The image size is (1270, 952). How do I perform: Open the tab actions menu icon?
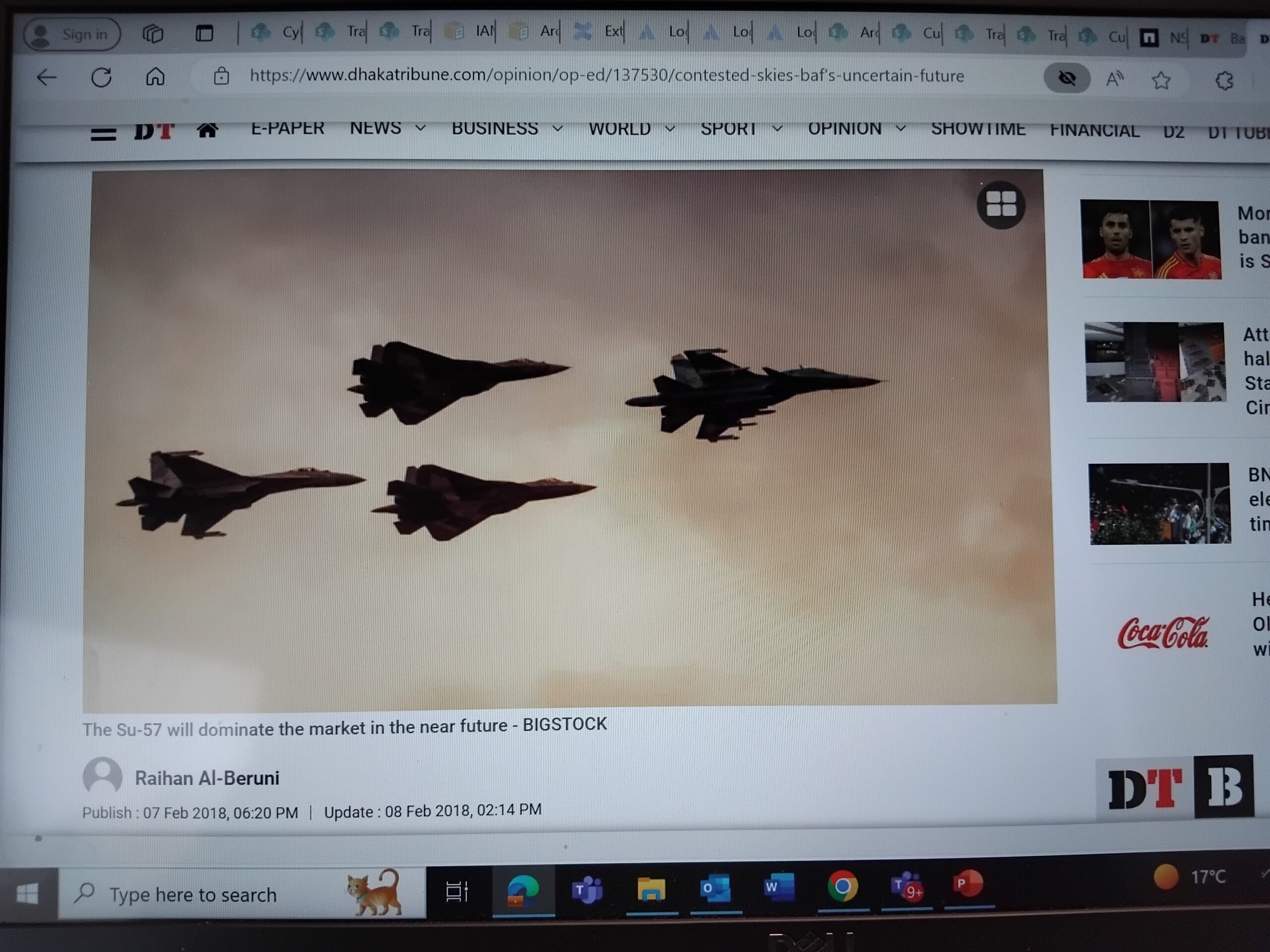(204, 33)
